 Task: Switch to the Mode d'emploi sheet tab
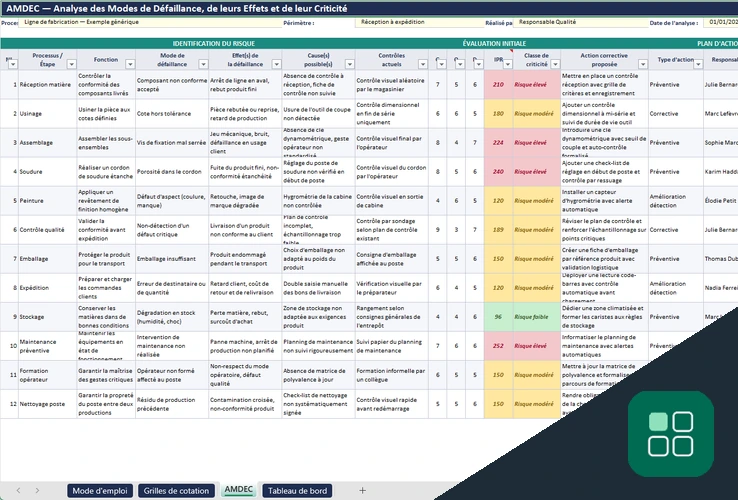(100, 491)
